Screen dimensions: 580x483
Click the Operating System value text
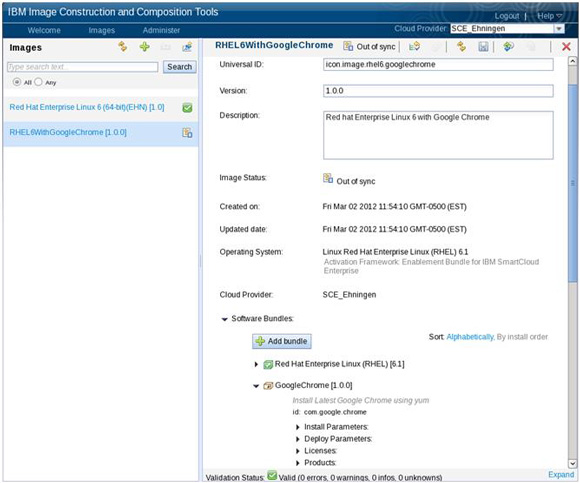395,252
